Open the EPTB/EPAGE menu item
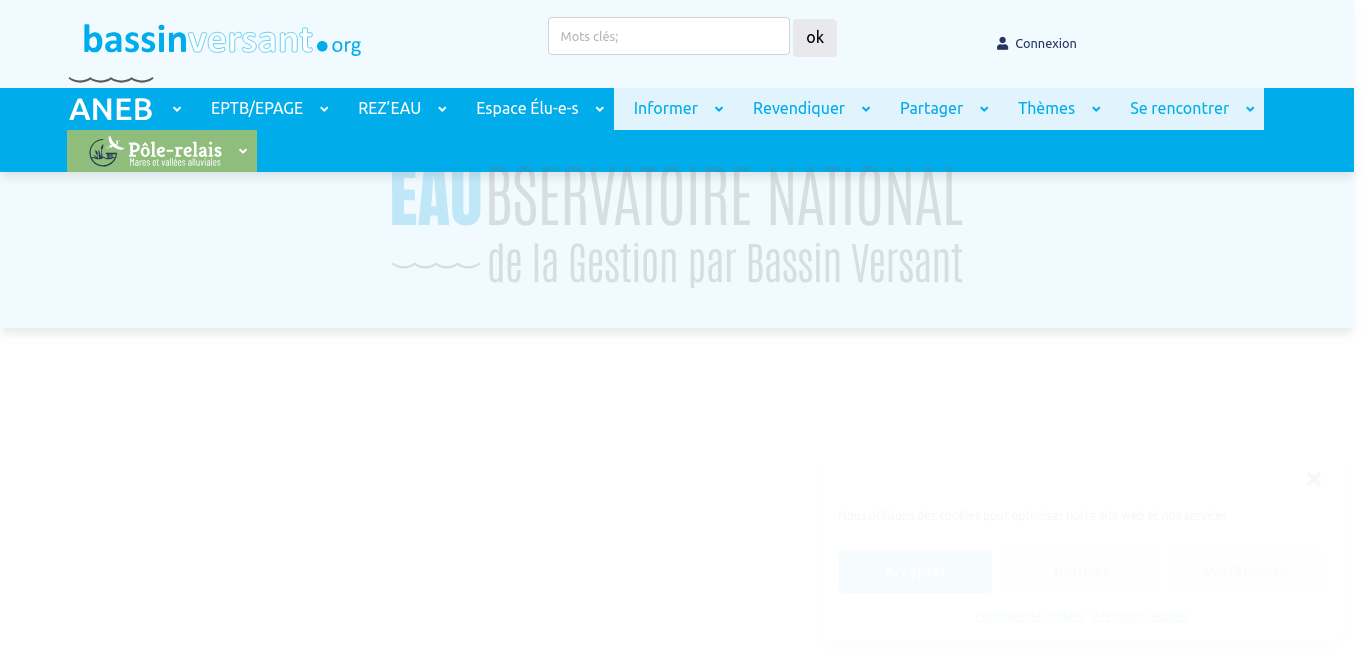The width and height of the screenshot is (1366, 651). [x=257, y=108]
